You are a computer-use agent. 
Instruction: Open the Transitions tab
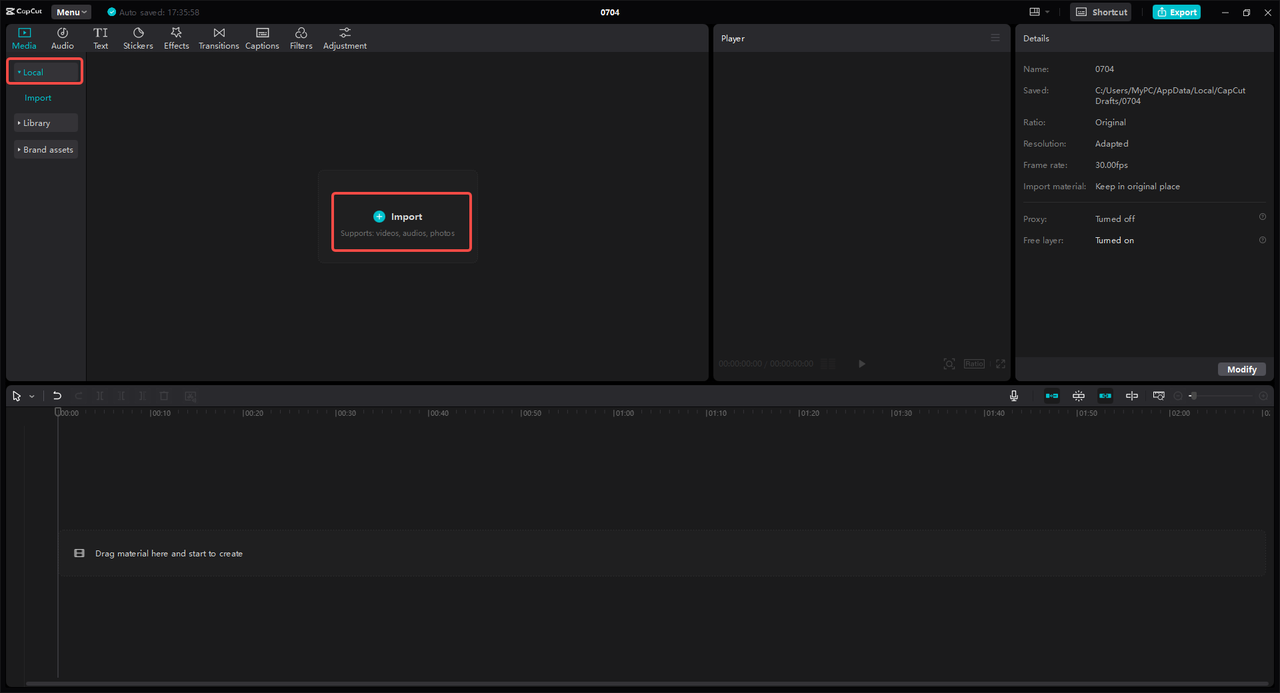pos(219,39)
